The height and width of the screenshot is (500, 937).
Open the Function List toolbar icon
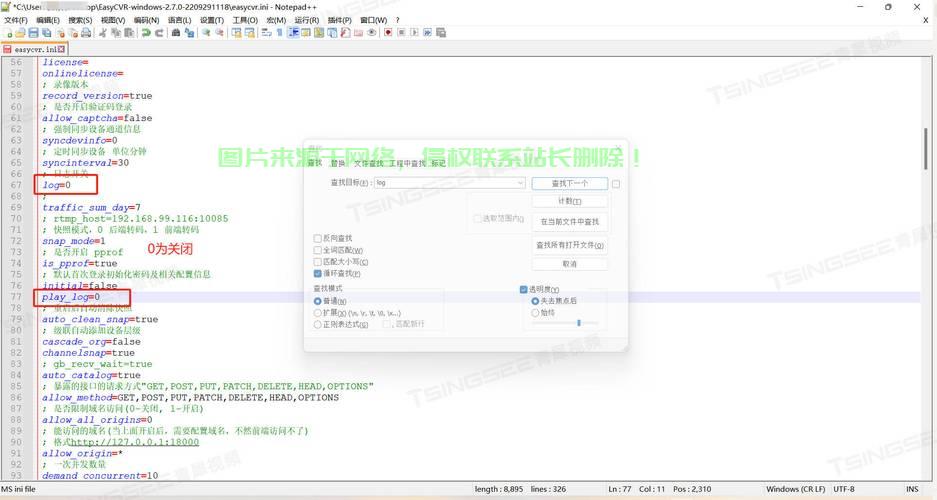click(x=345, y=33)
